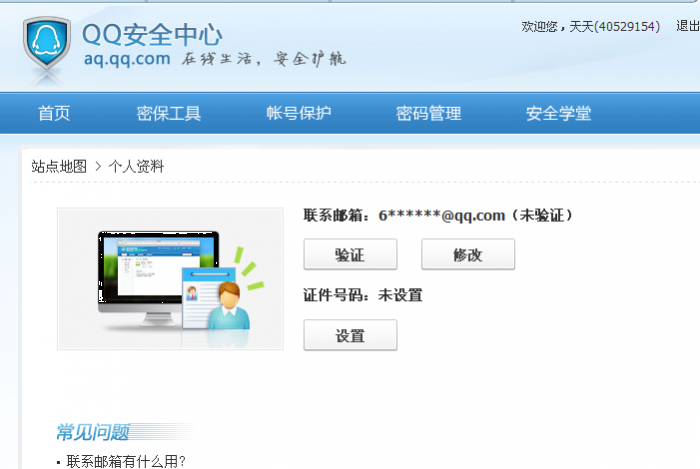Open the 首页 navigation tab
The width and height of the screenshot is (700, 469).
tap(54, 113)
